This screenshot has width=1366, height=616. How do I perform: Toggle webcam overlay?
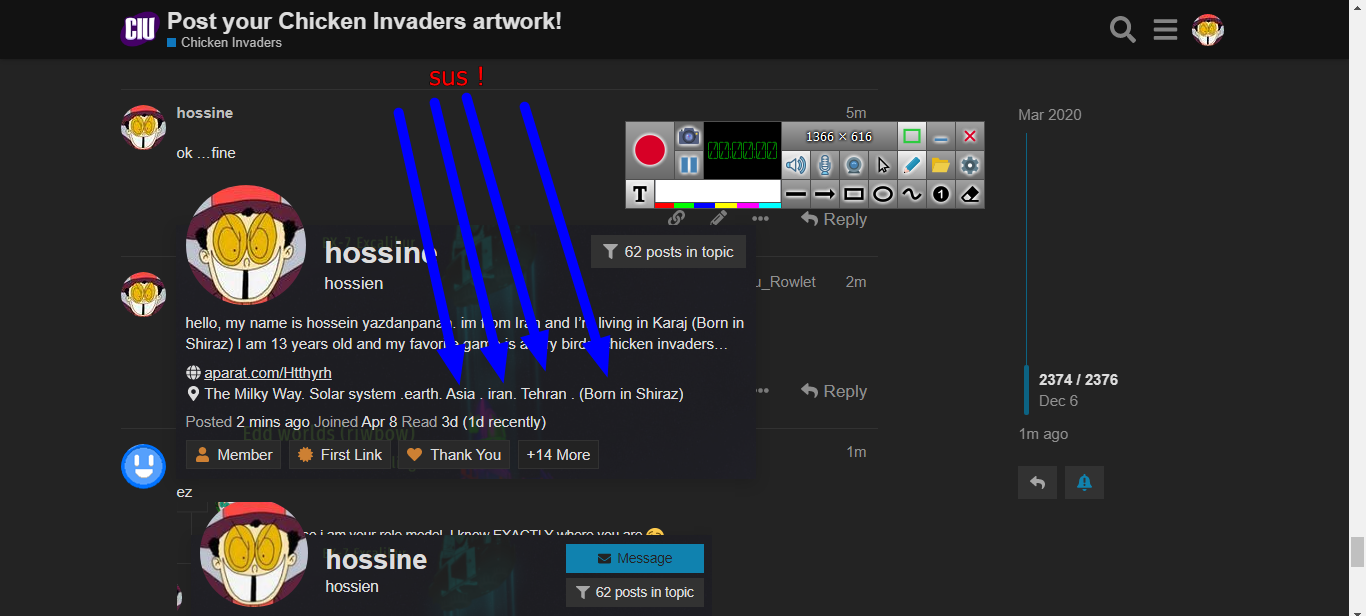853,165
